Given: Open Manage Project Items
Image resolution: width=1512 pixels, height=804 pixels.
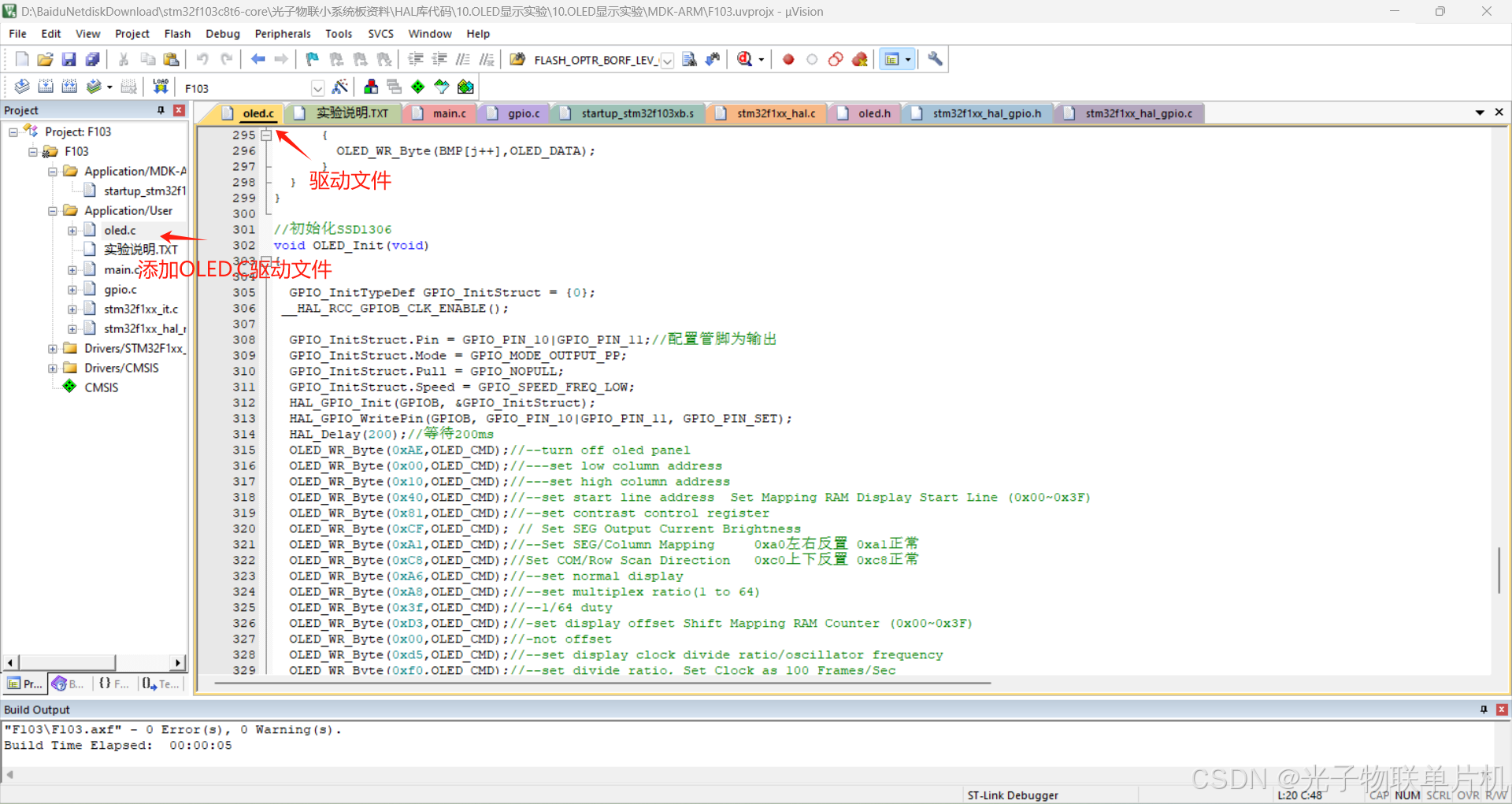Looking at the screenshot, I should (371, 87).
